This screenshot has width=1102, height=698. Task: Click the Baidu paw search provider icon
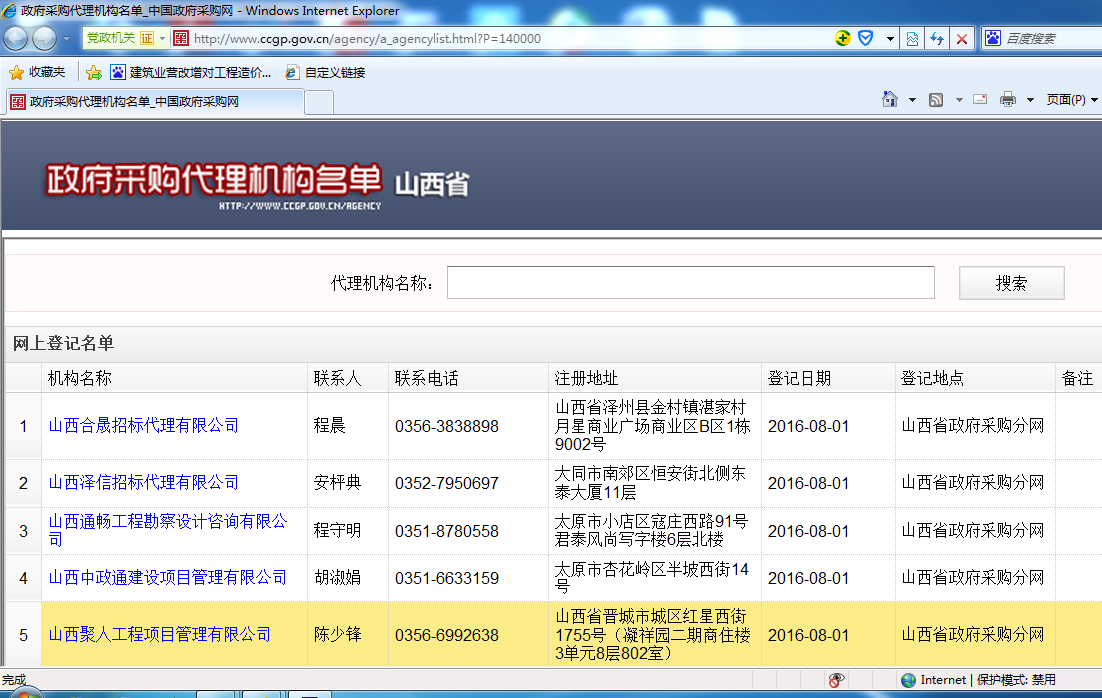992,38
